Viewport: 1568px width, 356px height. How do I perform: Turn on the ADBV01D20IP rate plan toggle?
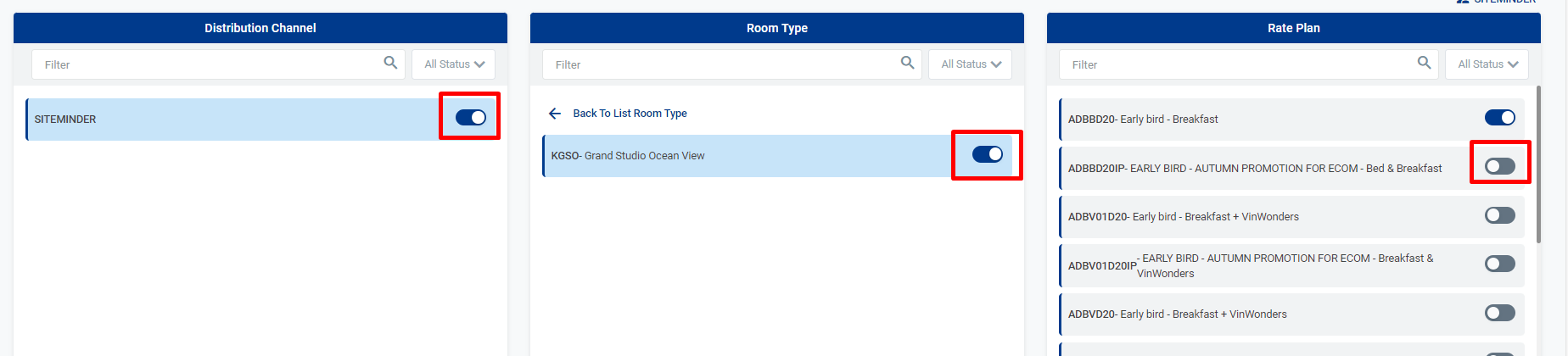(x=1499, y=264)
